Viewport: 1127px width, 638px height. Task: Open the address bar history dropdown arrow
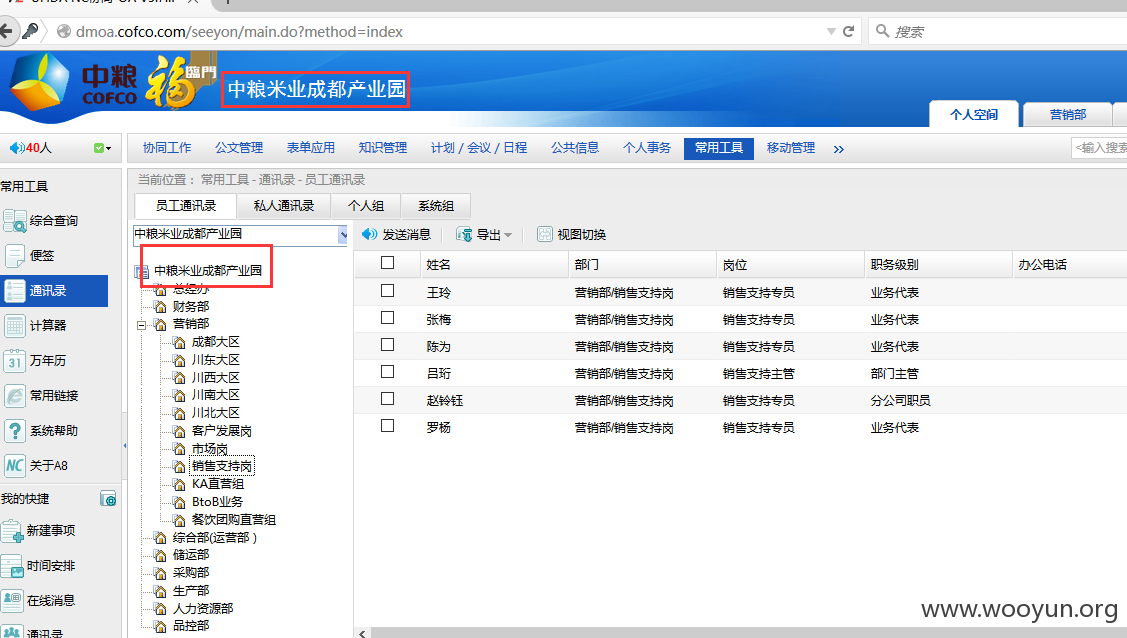(x=831, y=31)
